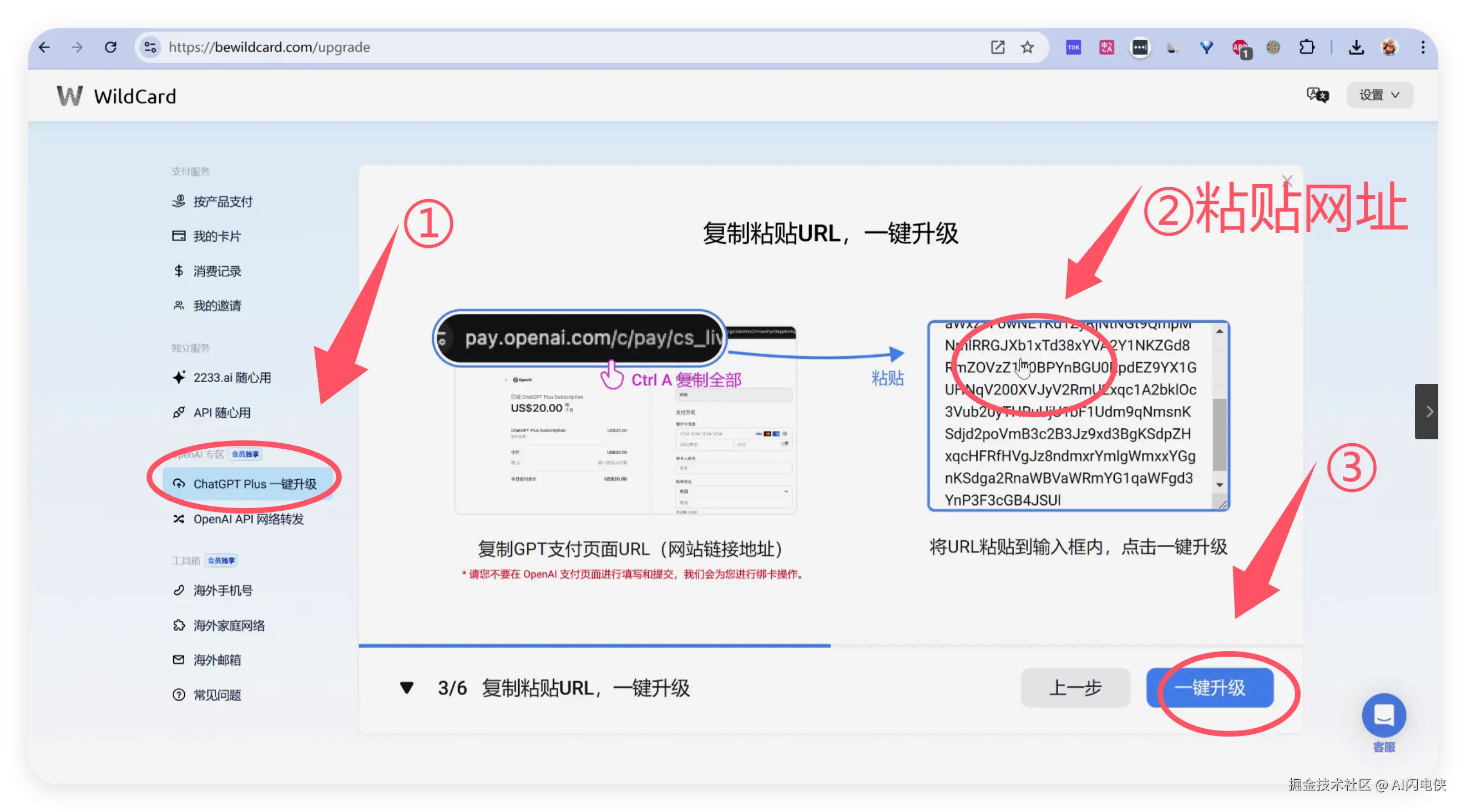
Task: Click site information icon in address bar
Action: coord(150,47)
